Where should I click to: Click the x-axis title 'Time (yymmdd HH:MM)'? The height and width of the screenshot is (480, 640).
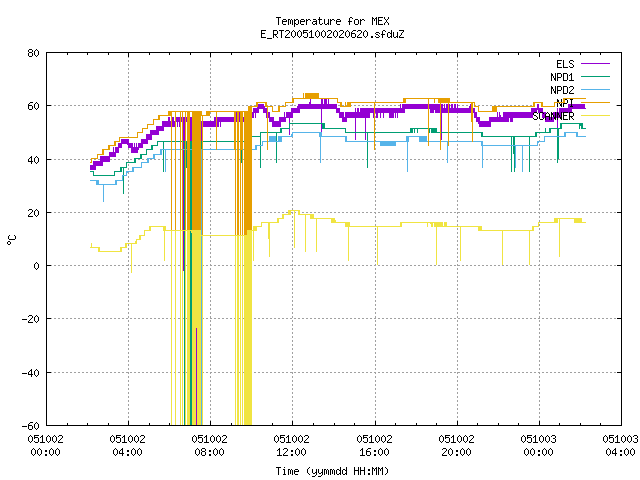[x=332, y=471]
